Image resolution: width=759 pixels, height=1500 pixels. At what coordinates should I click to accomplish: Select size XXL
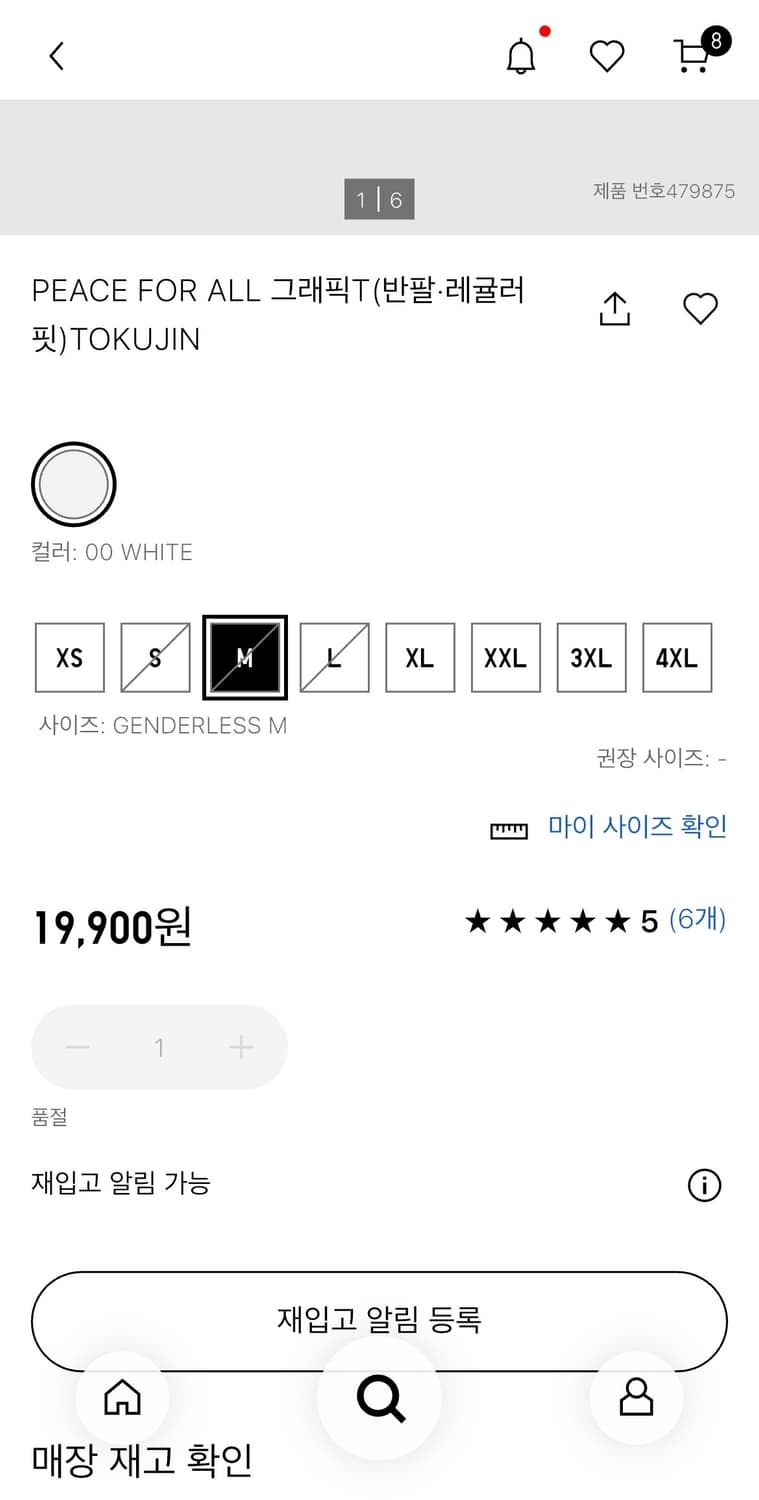coord(506,658)
